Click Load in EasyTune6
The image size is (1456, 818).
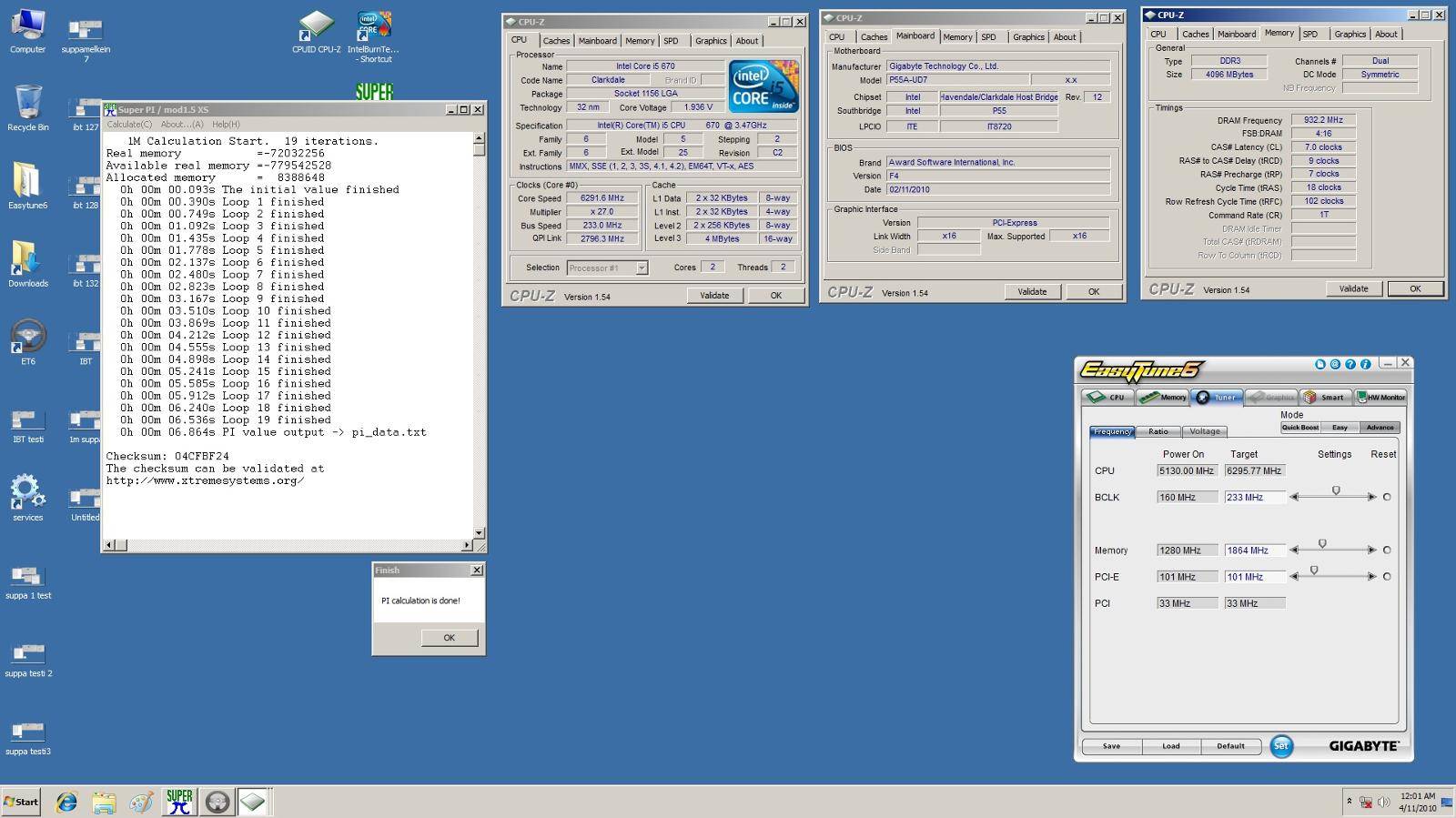coord(1171,746)
